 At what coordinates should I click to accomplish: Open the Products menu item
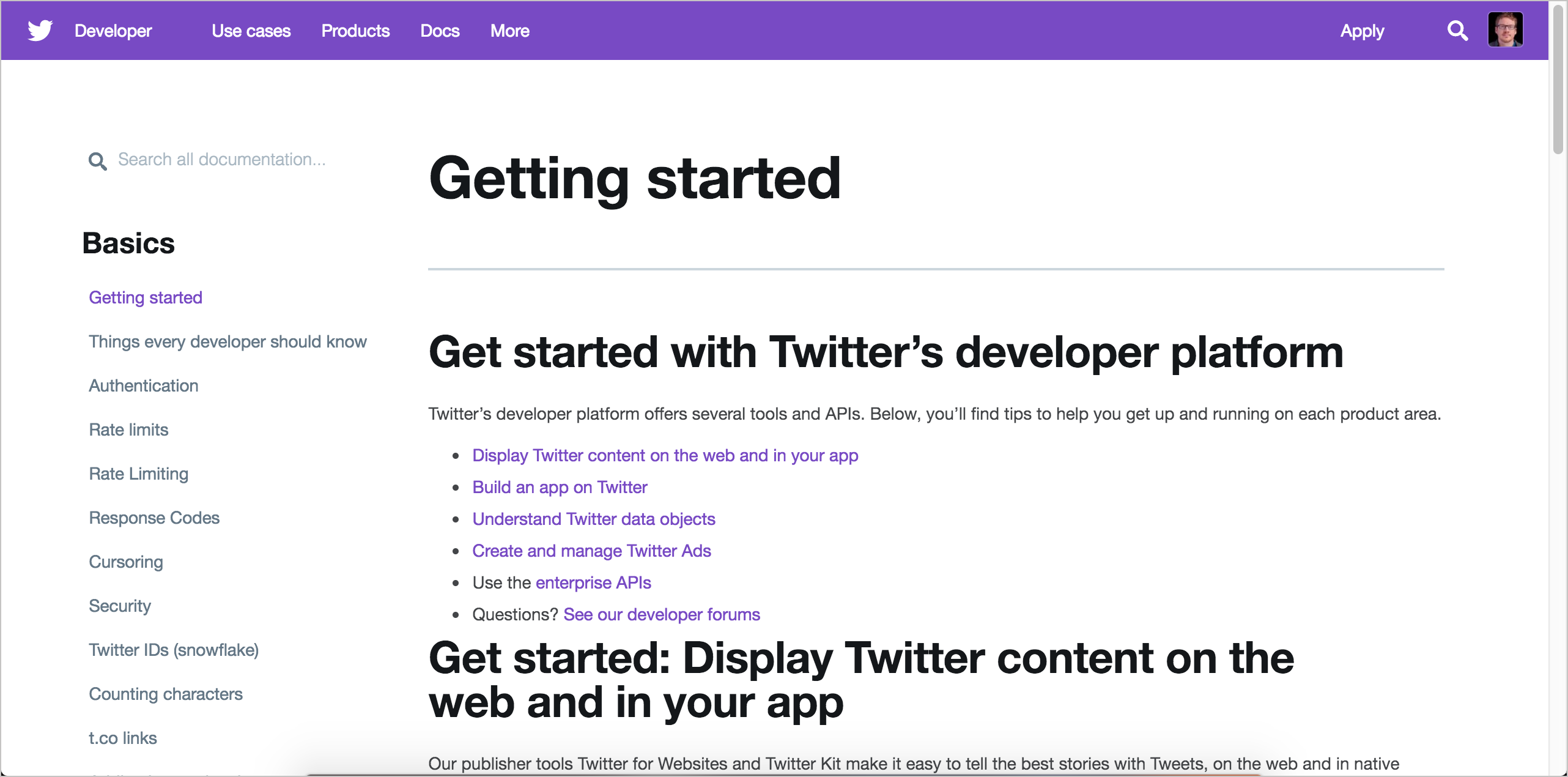point(355,30)
